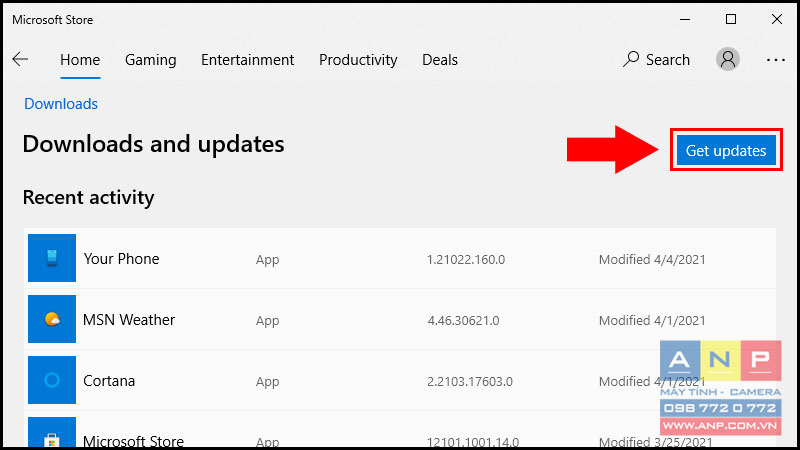Switch to the Gaming tab
This screenshot has width=800, height=450.
tap(151, 60)
